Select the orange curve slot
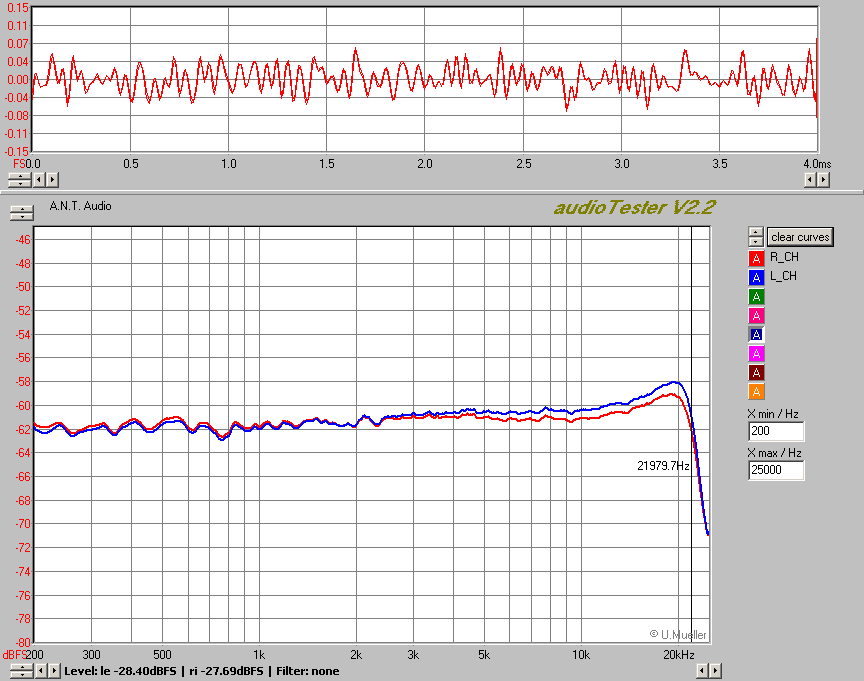The image size is (864, 681). [x=756, y=391]
